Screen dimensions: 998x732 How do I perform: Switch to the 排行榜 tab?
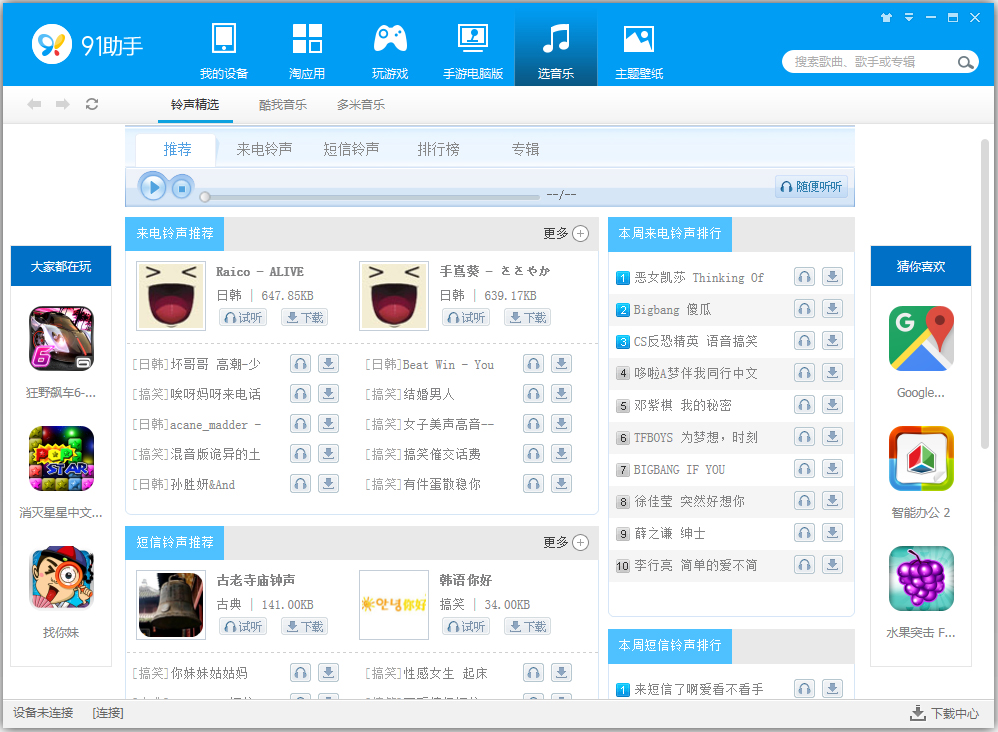438,149
